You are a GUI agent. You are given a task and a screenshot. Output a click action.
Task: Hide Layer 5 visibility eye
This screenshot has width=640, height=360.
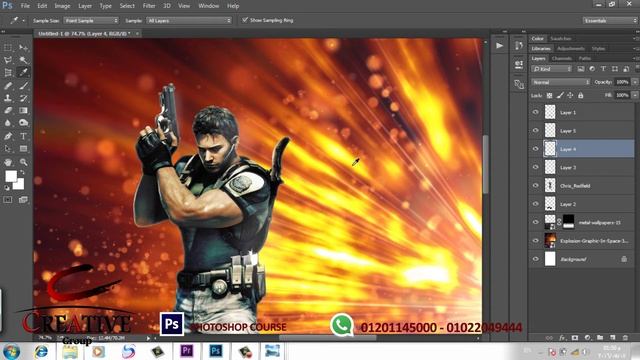[536, 130]
